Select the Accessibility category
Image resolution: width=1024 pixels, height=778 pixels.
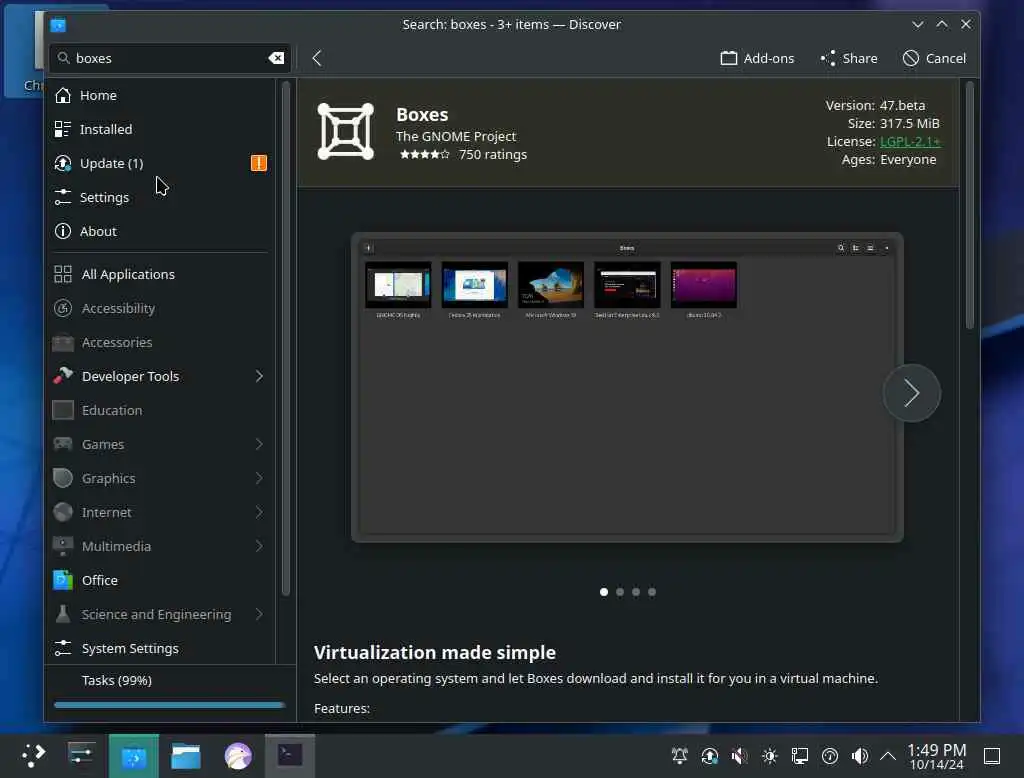click(161, 308)
